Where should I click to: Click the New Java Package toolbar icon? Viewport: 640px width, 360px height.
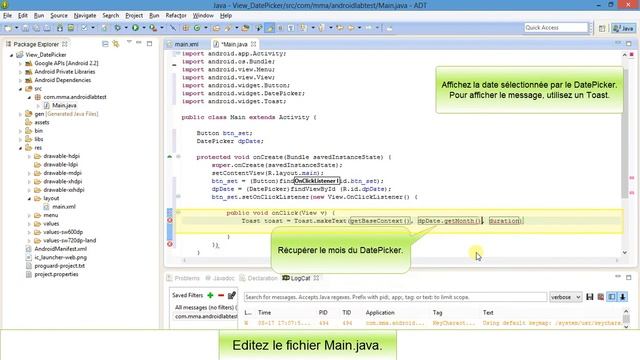pyautogui.click(x=186, y=28)
